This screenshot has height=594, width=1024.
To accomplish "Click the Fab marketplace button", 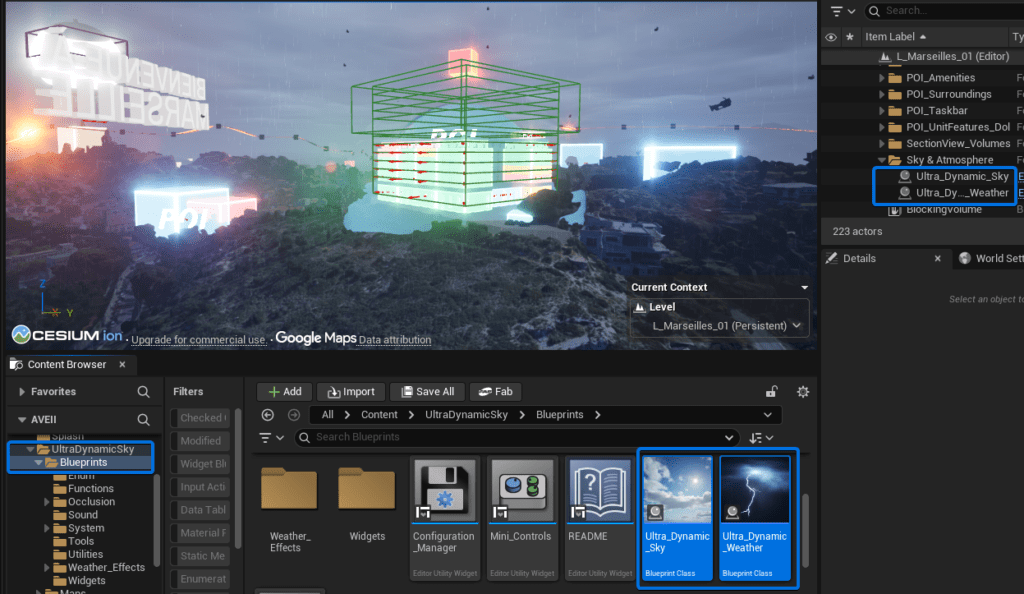I will (497, 392).
